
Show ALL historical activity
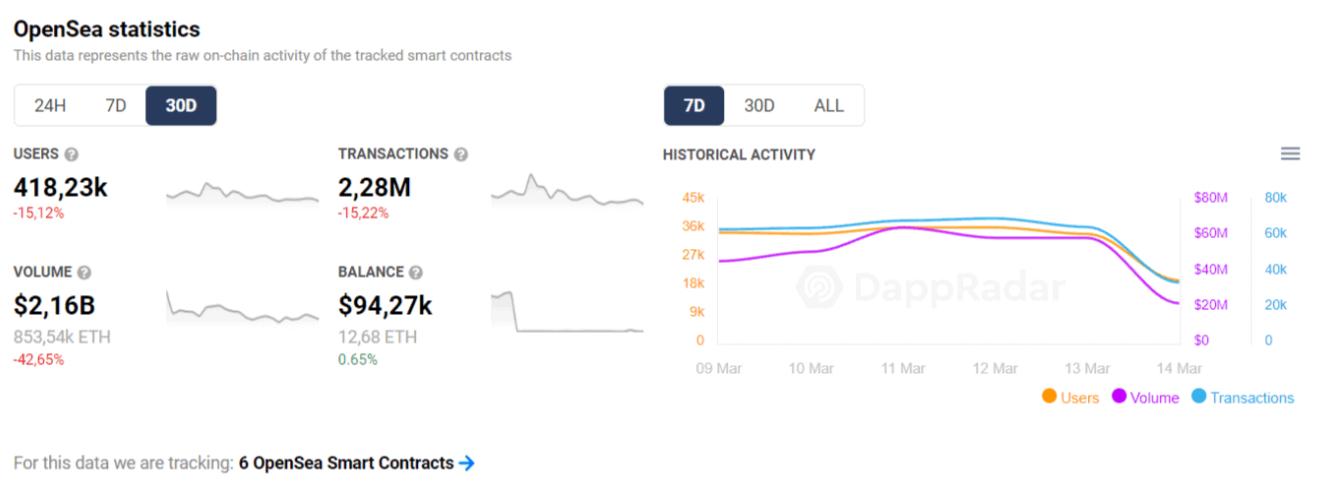tap(829, 105)
